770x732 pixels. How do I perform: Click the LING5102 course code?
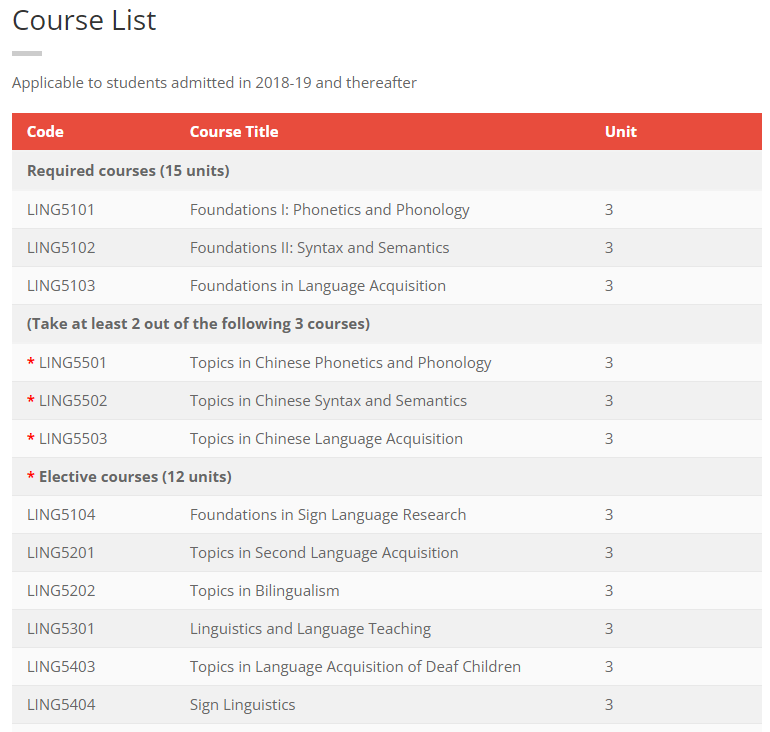coord(61,248)
